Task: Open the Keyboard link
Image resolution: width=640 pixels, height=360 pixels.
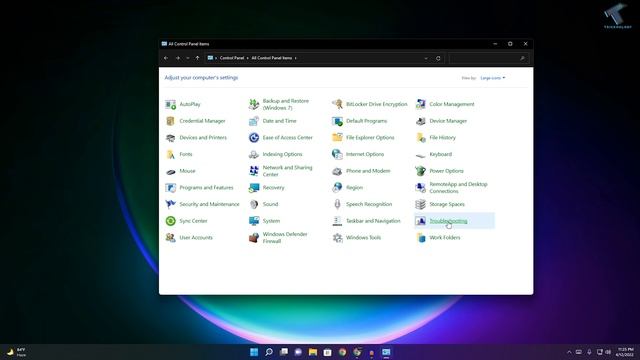Action: (x=440, y=154)
